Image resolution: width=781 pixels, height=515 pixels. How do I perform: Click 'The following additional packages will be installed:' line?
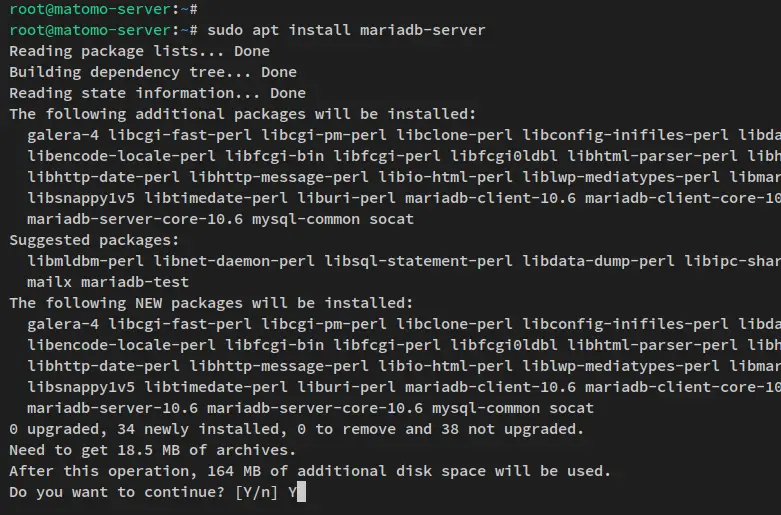243,114
